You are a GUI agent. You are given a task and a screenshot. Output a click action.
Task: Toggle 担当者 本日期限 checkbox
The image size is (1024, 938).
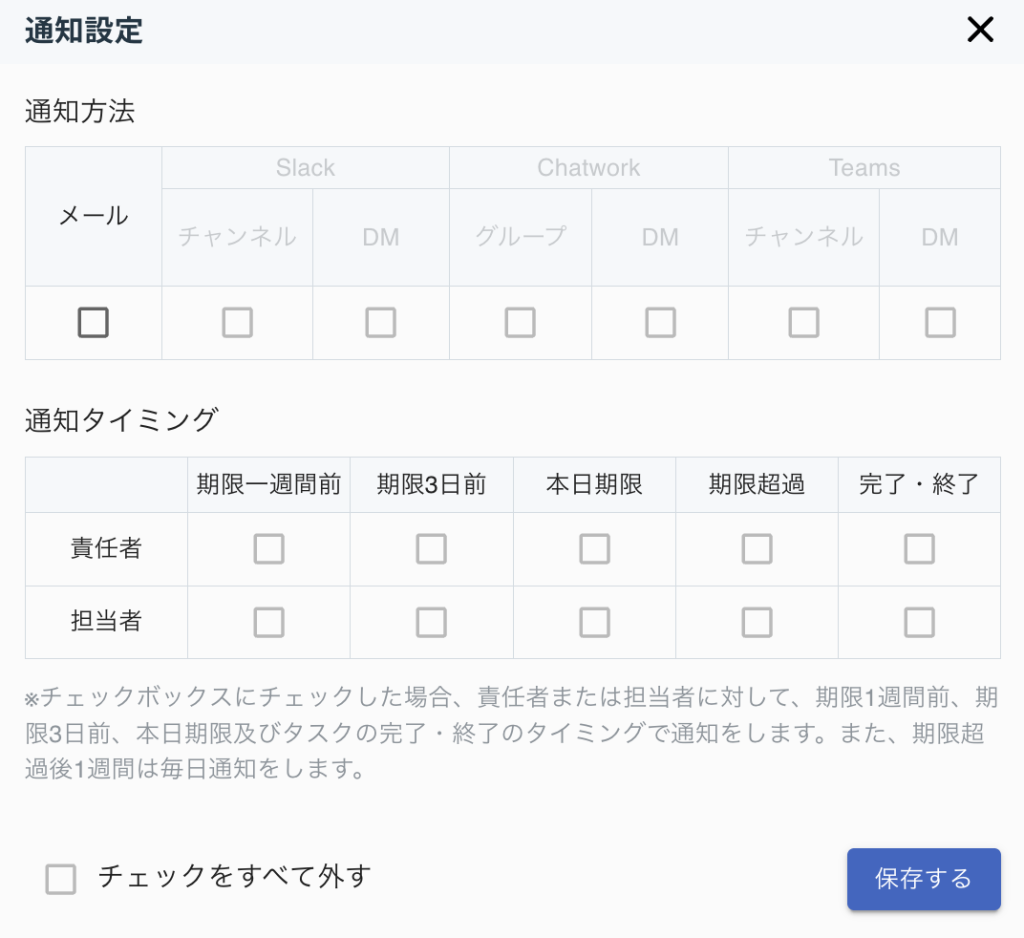pyautogui.click(x=595, y=622)
